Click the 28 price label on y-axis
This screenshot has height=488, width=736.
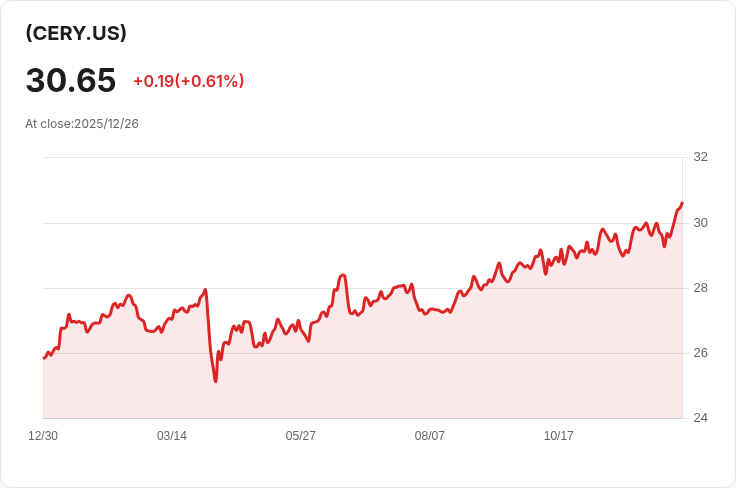click(x=700, y=288)
